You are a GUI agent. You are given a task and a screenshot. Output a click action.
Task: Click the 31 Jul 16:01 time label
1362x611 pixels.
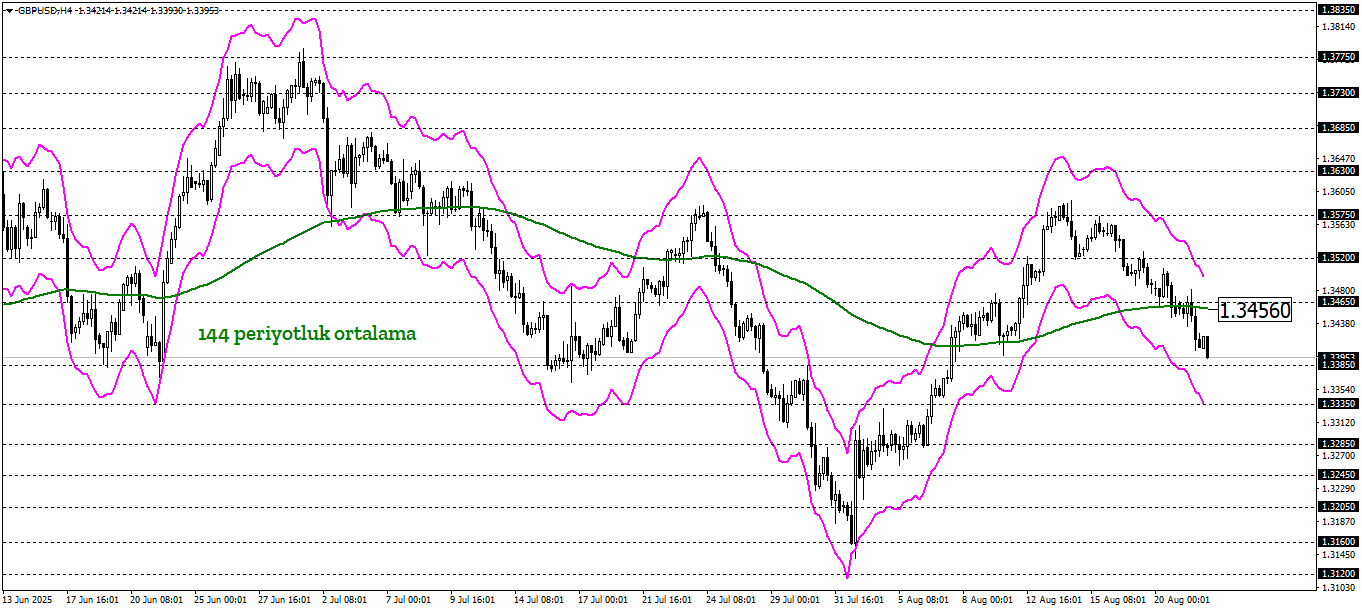coord(860,600)
